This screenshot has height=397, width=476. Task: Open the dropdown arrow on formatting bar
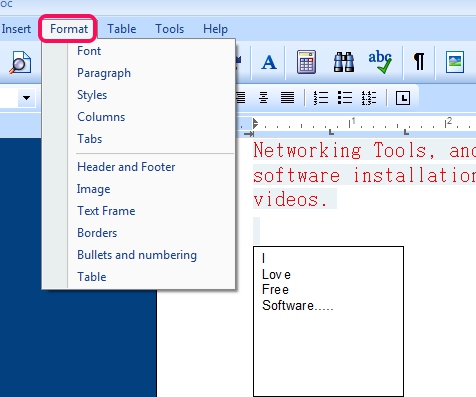point(26,98)
